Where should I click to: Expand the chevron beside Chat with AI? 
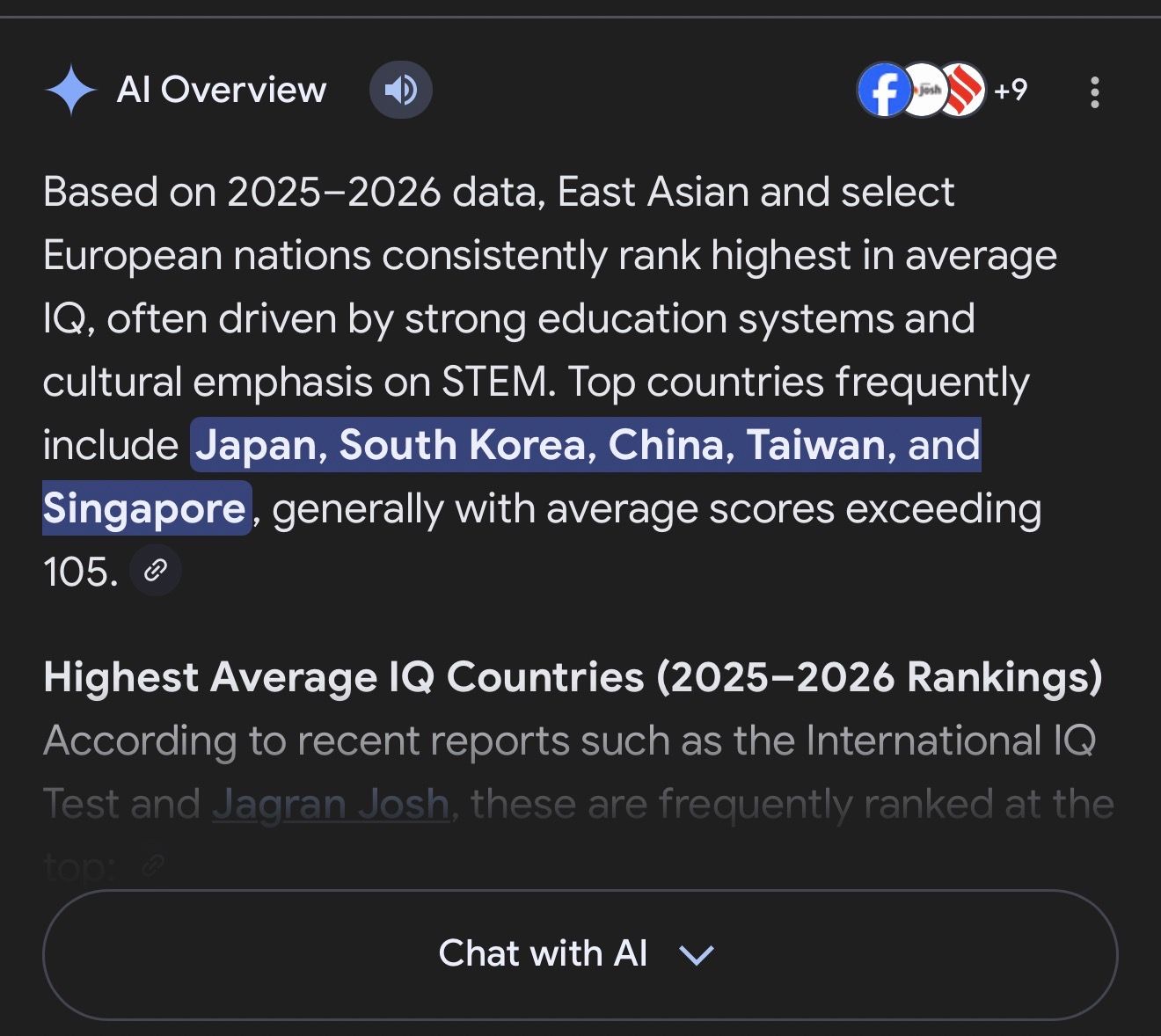[x=697, y=954]
